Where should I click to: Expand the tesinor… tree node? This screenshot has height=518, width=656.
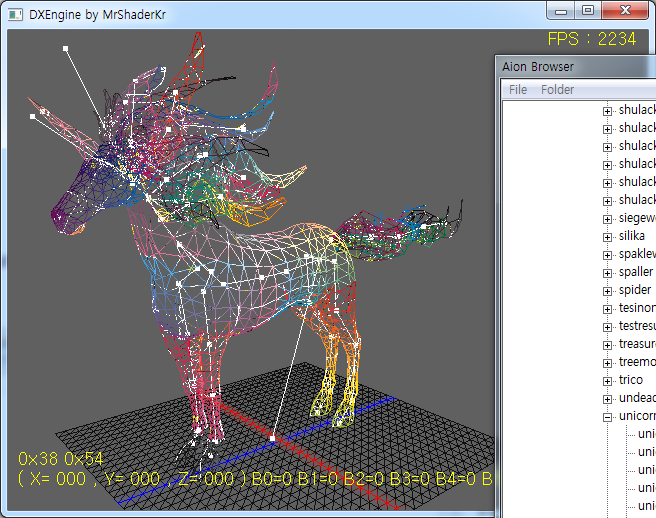(607, 309)
